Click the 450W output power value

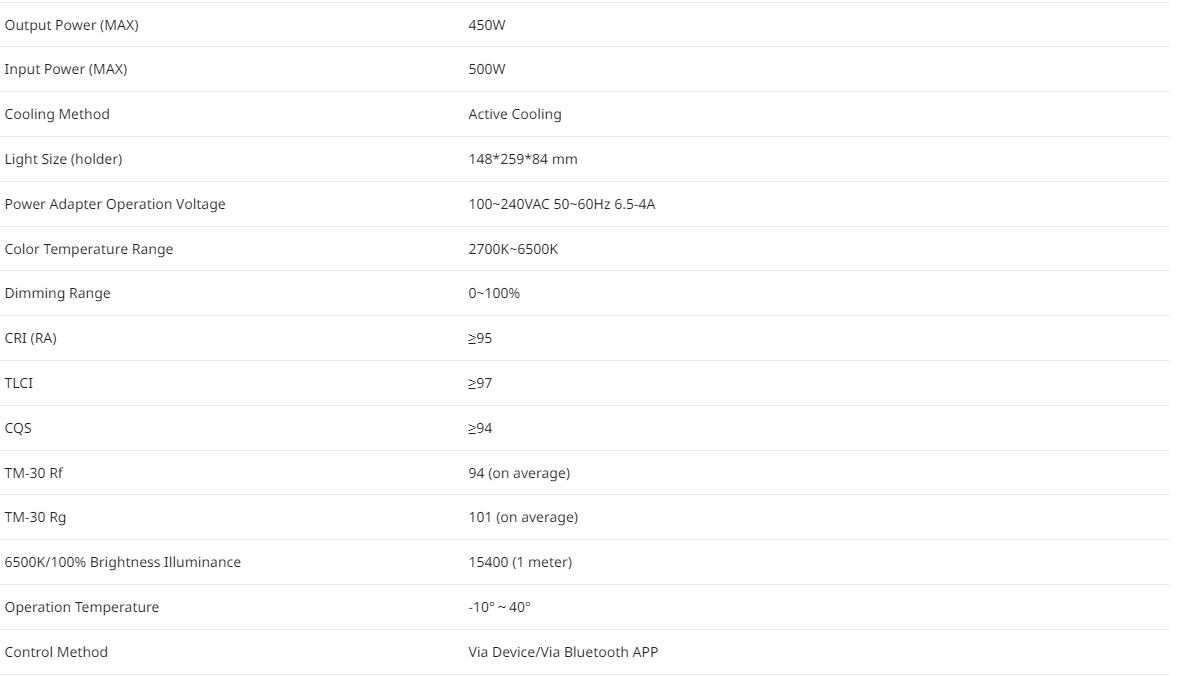[486, 25]
